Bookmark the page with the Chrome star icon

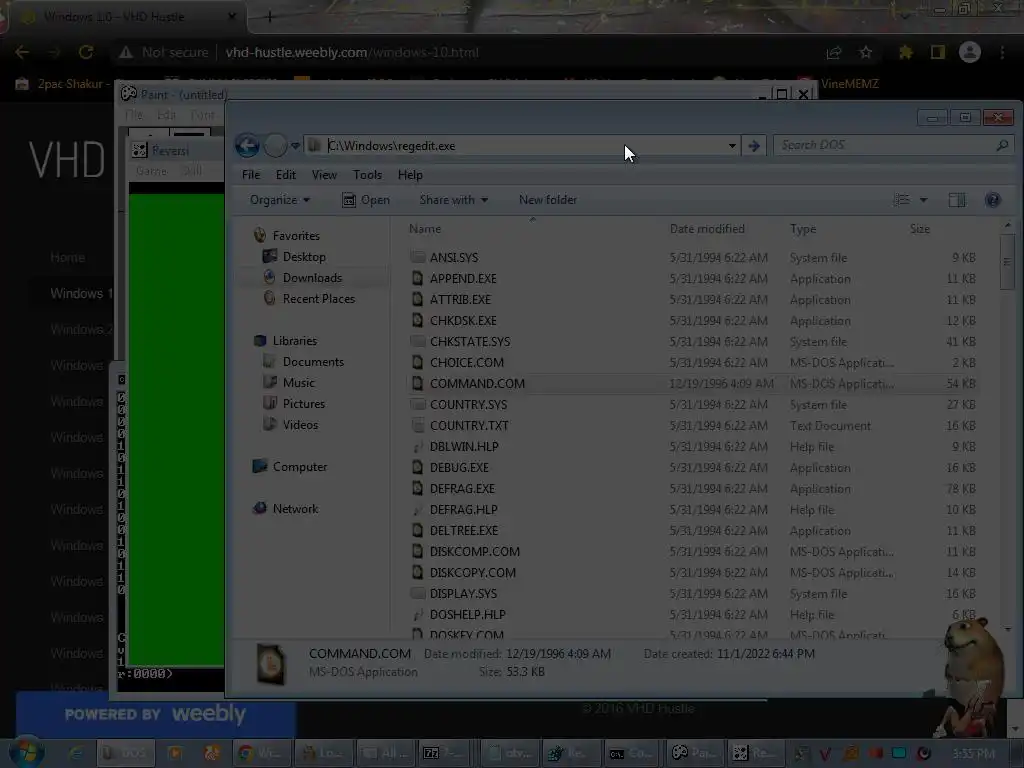[x=865, y=52]
